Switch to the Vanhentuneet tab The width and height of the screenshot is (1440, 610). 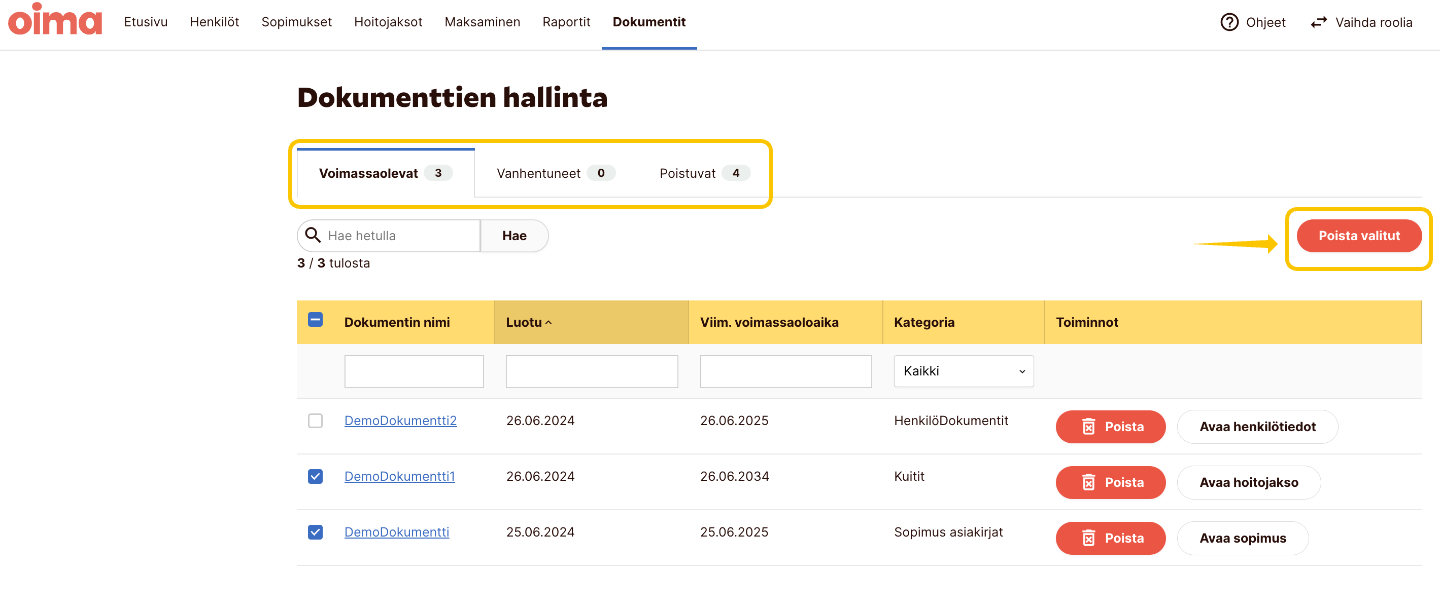tap(556, 173)
